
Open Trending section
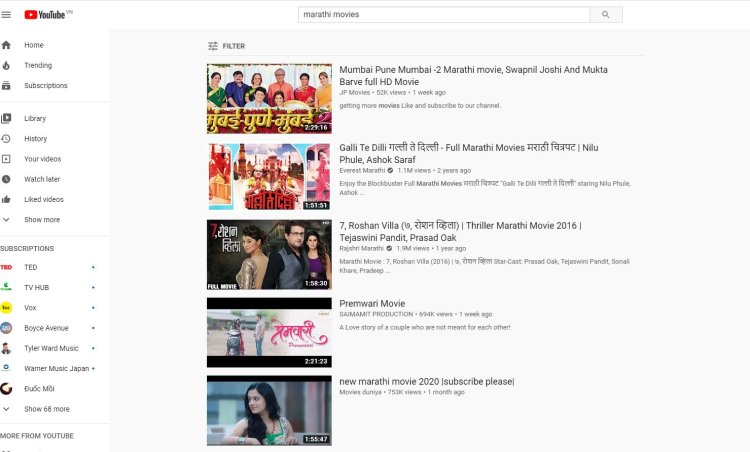tap(38, 66)
